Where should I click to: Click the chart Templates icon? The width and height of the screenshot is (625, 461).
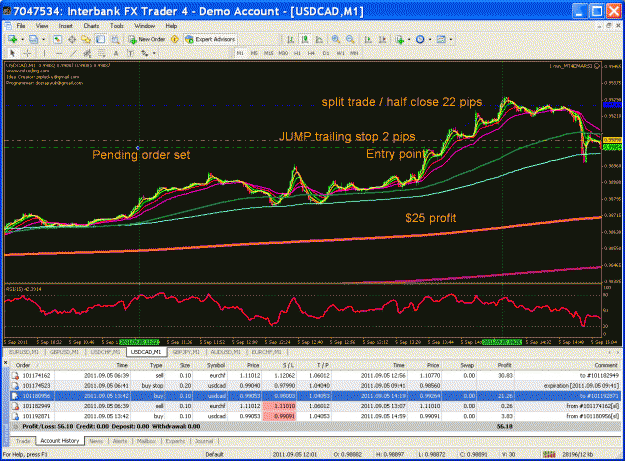point(441,39)
